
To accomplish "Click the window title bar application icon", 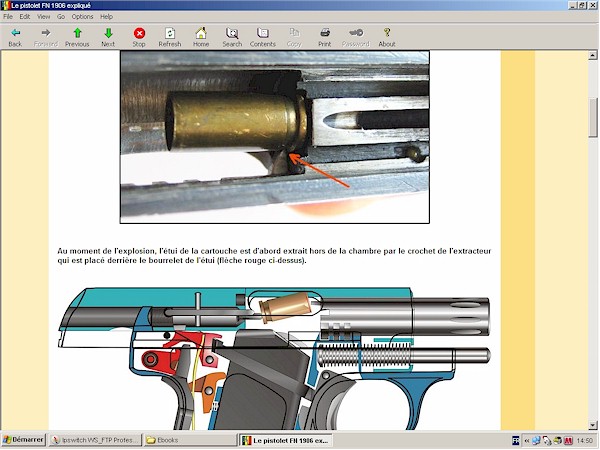I will click(x=5, y=5).
